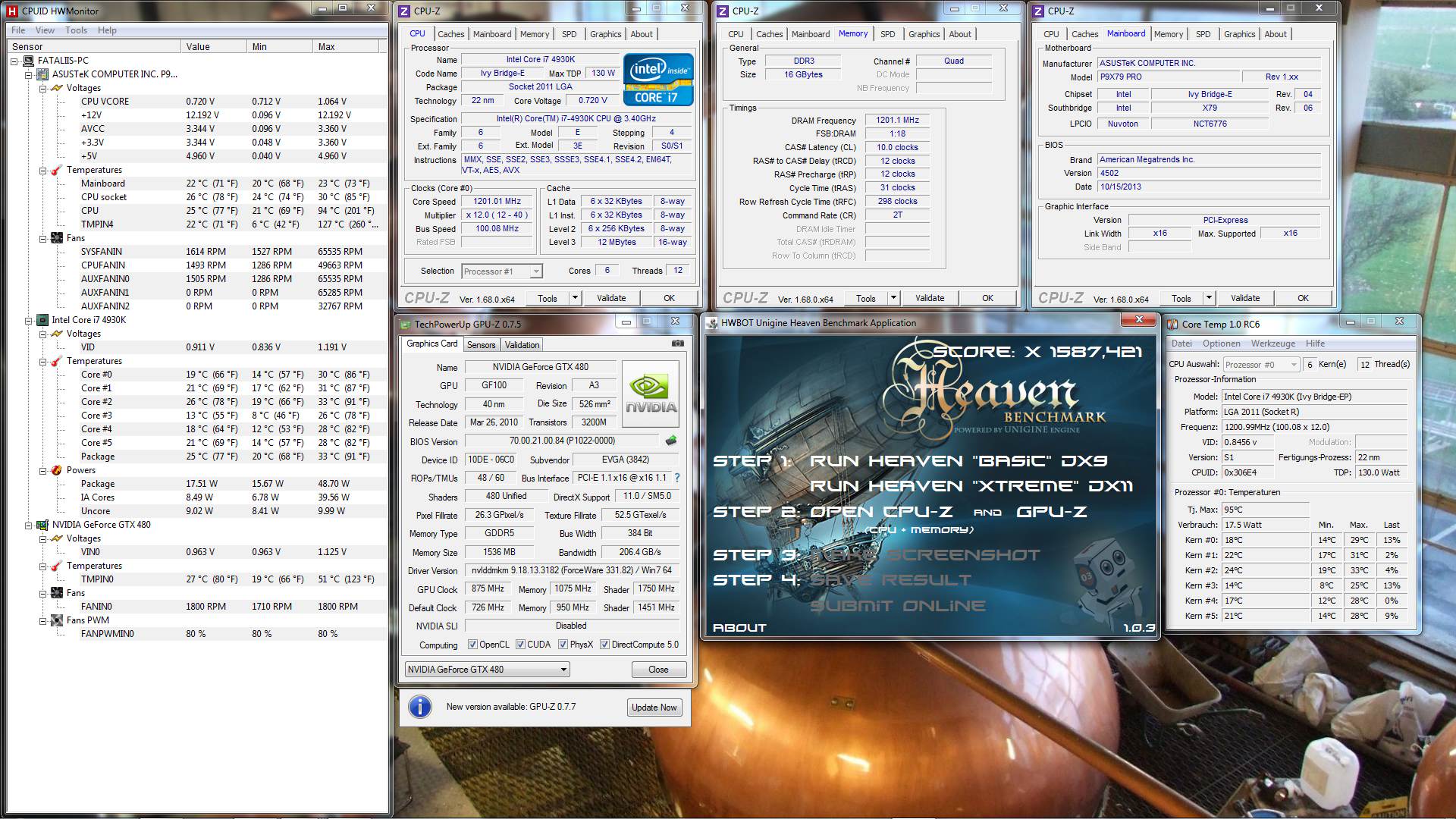The width and height of the screenshot is (1456, 819).
Task: Toggle the CUDA checkbox in GPU-Z
Action: tap(520, 645)
